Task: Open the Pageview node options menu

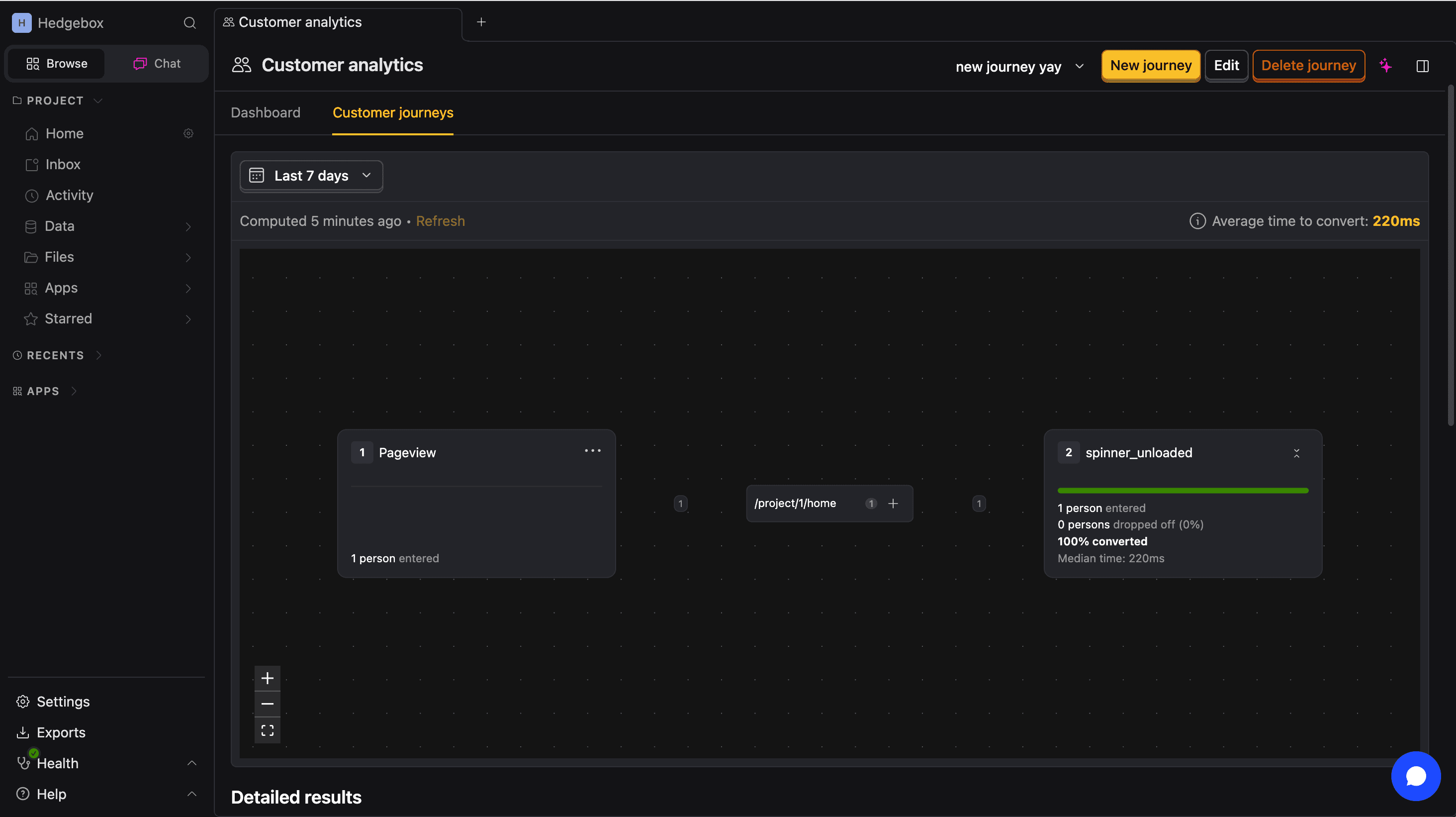Action: (592, 451)
